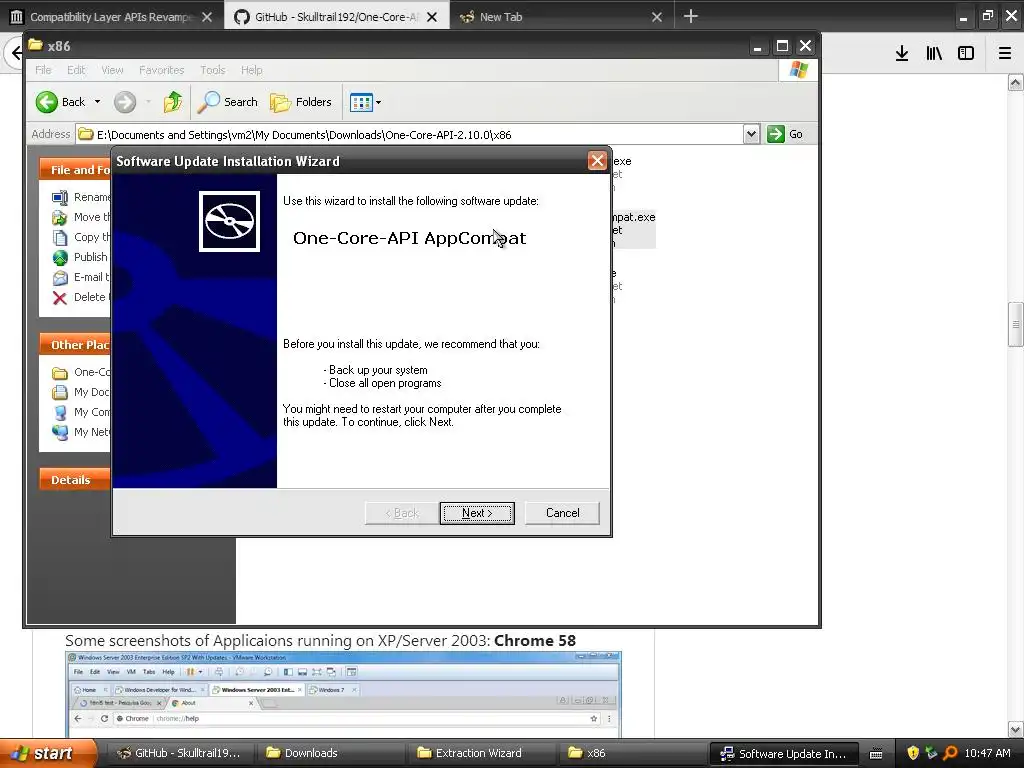
Task: Switch to the Compatibility Layer APIs browser tab
Action: pyautogui.click(x=111, y=17)
